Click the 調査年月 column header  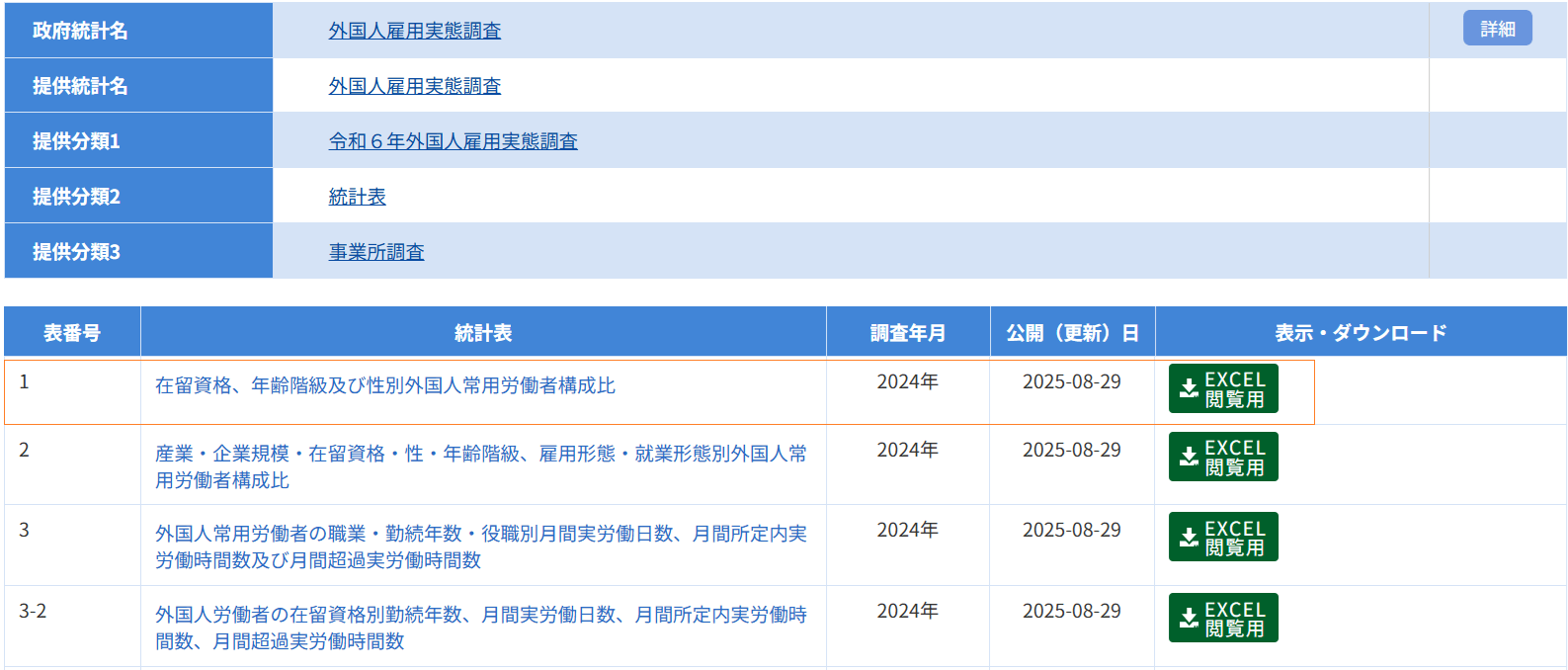(908, 333)
